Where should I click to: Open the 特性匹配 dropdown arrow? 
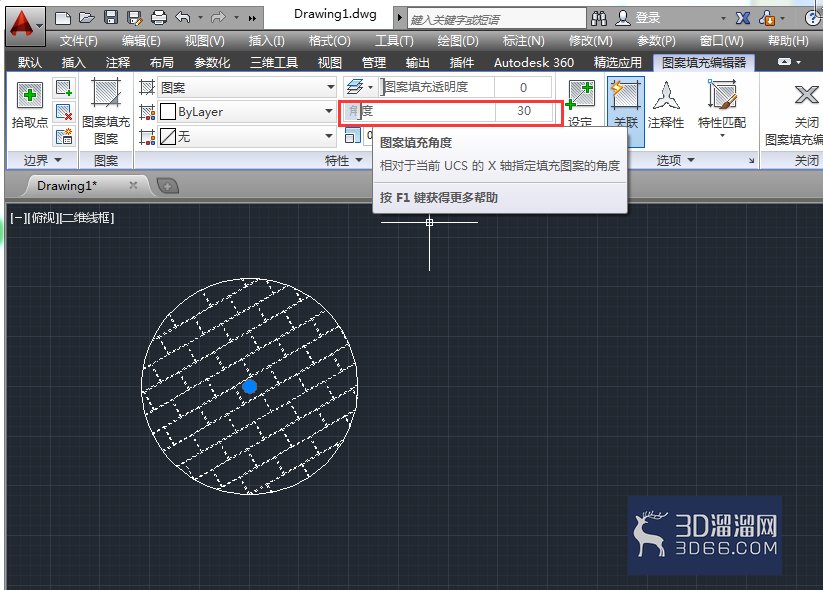[722, 135]
